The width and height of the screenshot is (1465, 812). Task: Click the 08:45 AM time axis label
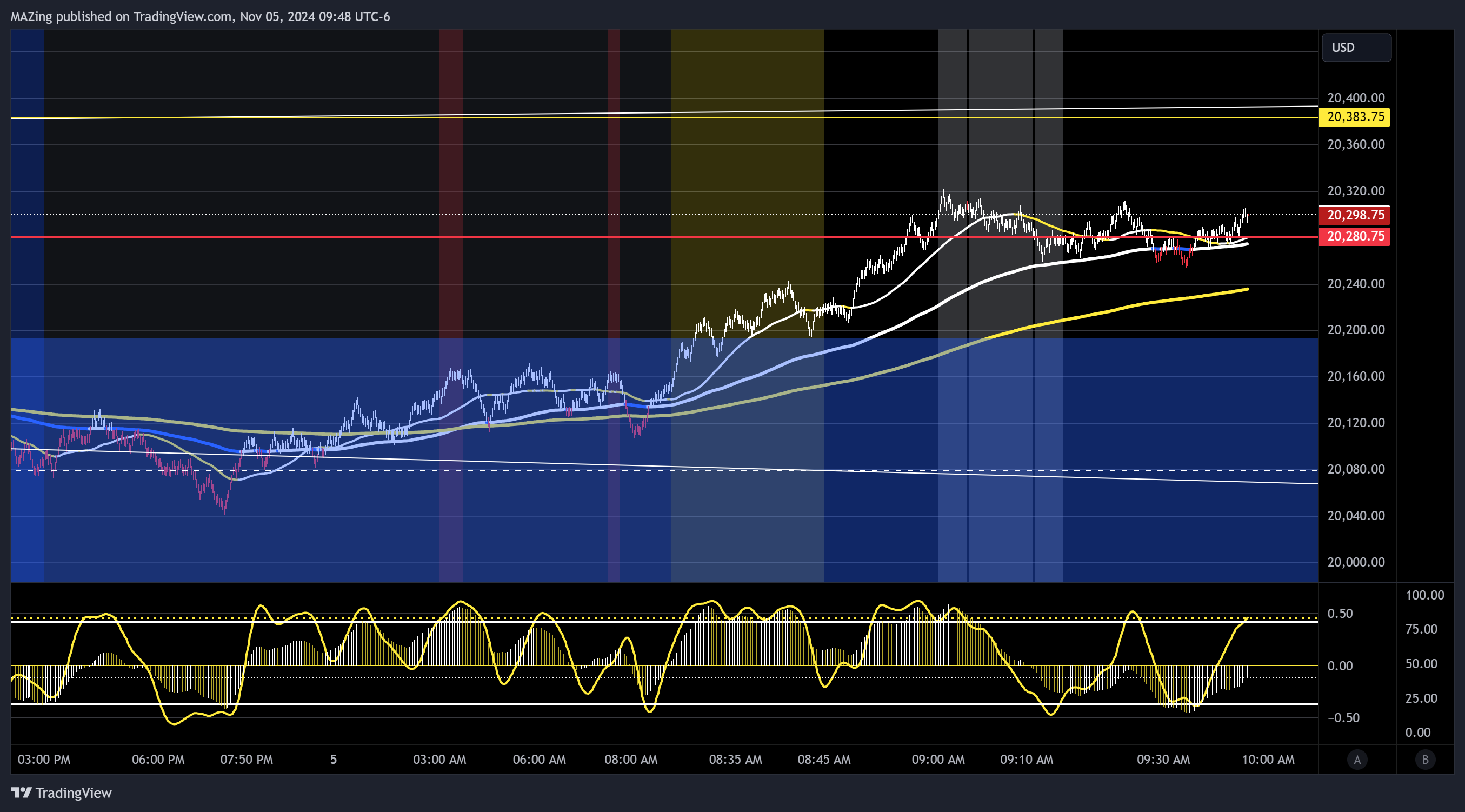(824, 760)
